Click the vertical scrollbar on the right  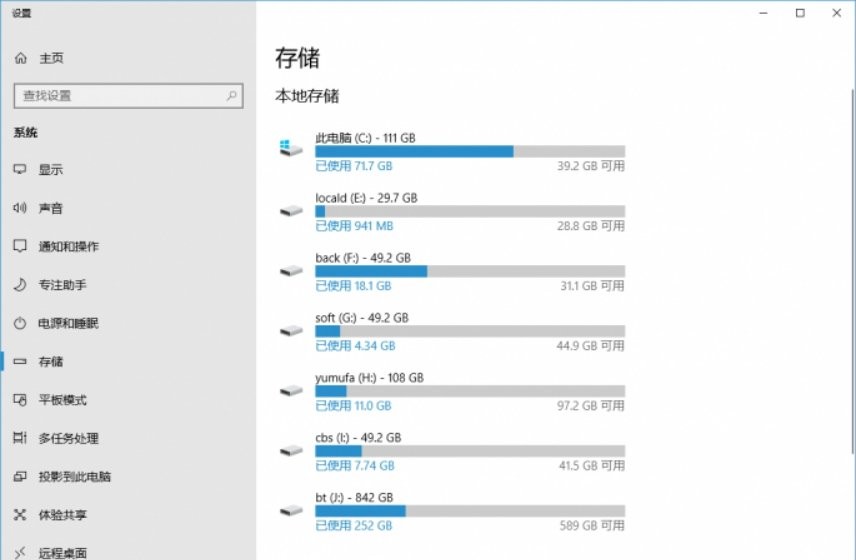(853, 270)
